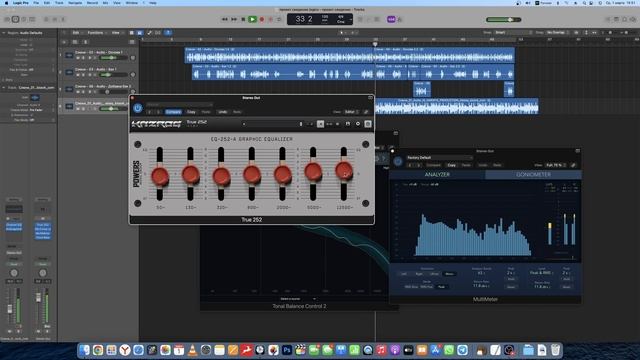Screen dimensions: 640x360
Task: Toggle the Metronome button
Action: pos(400,19)
